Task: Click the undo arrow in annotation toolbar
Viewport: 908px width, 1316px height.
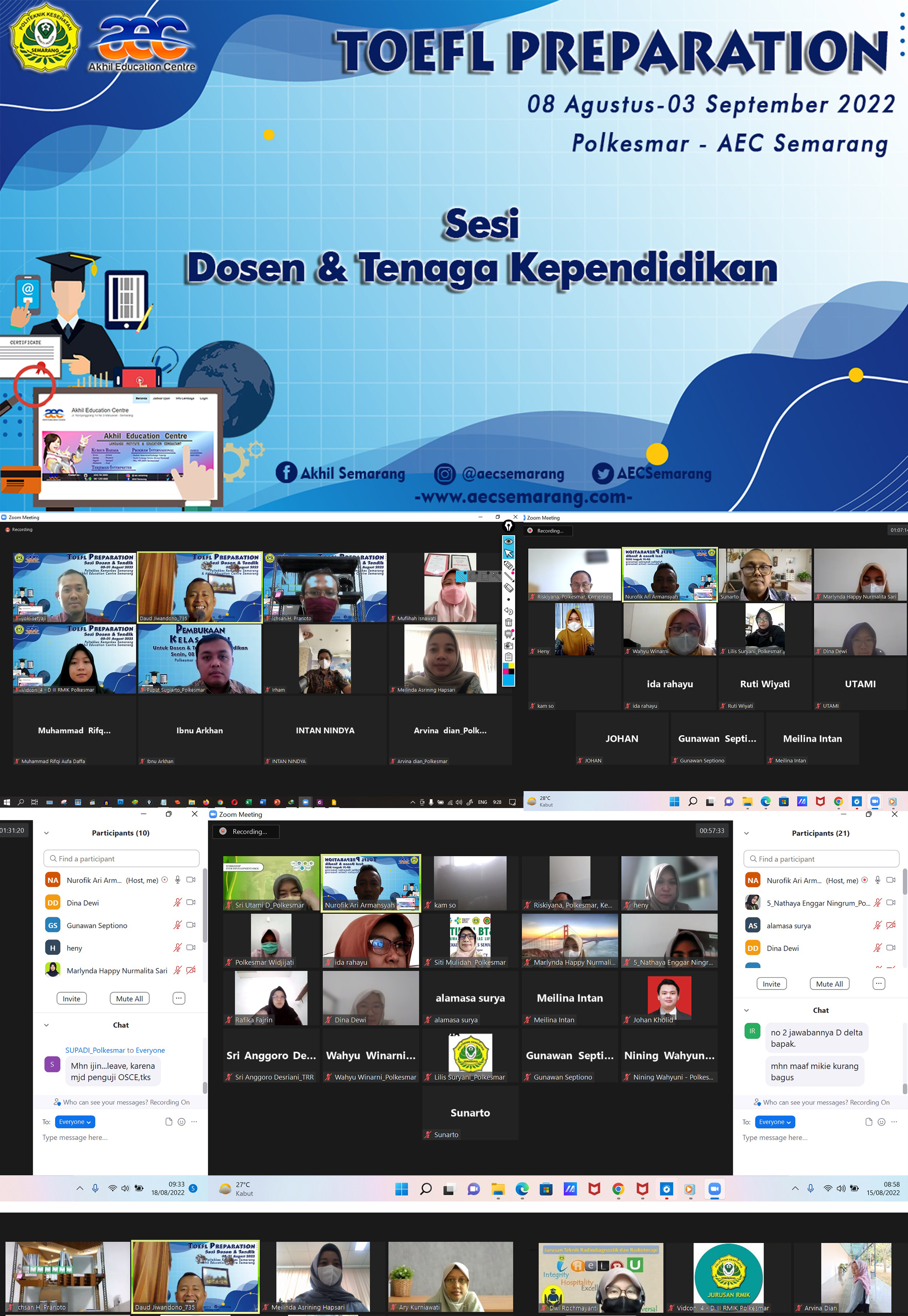Action: (x=509, y=611)
